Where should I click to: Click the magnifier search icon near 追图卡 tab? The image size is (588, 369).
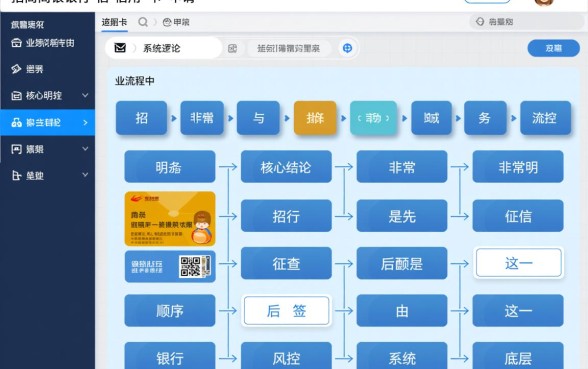[x=143, y=22]
